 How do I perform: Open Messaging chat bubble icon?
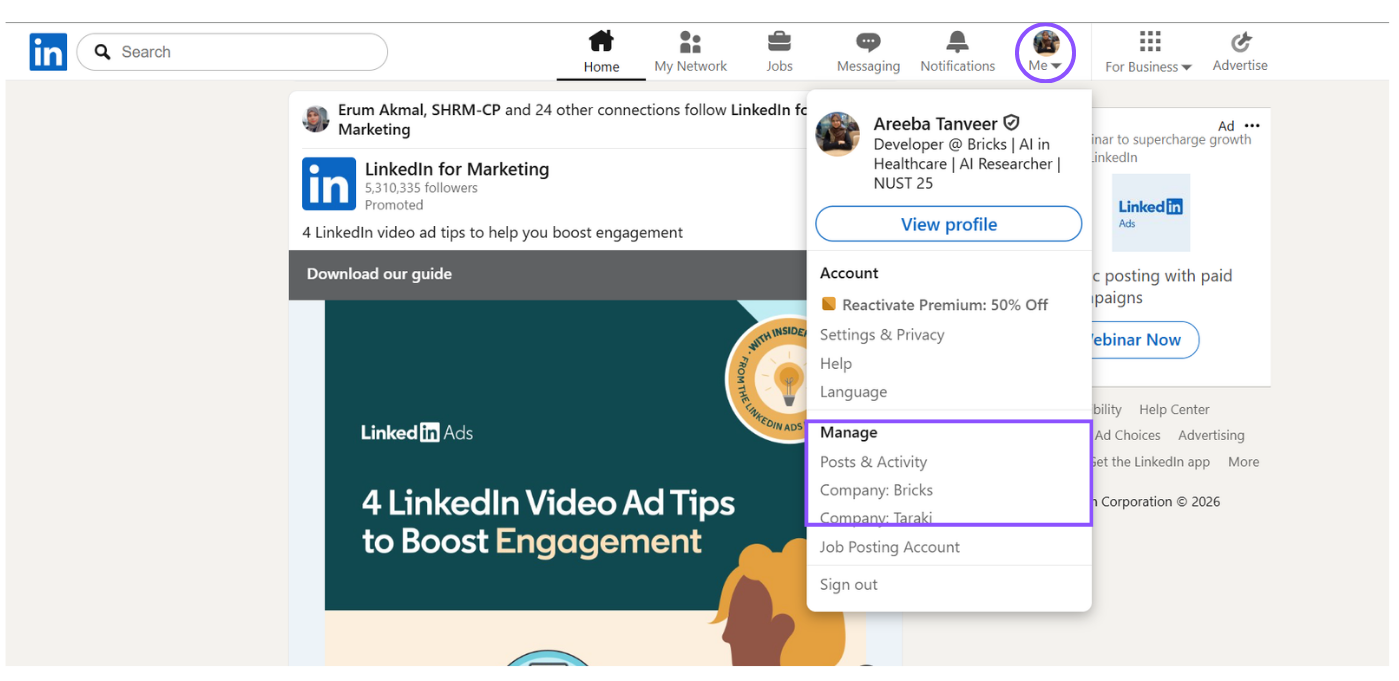[x=868, y=42]
